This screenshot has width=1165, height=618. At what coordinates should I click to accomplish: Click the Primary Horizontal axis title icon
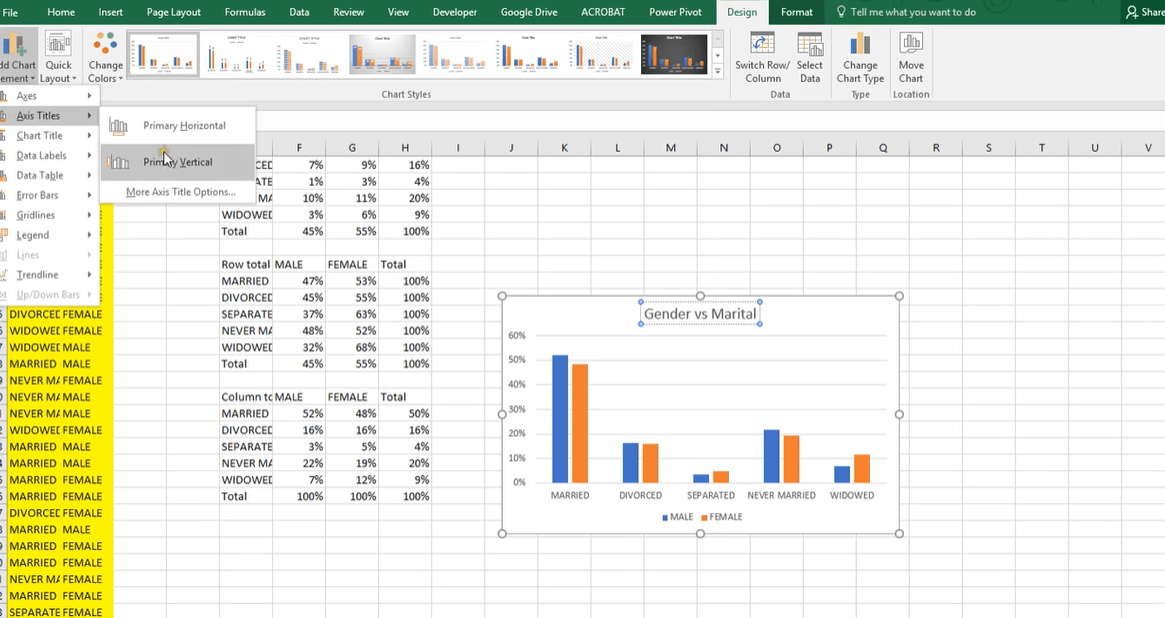coord(118,126)
